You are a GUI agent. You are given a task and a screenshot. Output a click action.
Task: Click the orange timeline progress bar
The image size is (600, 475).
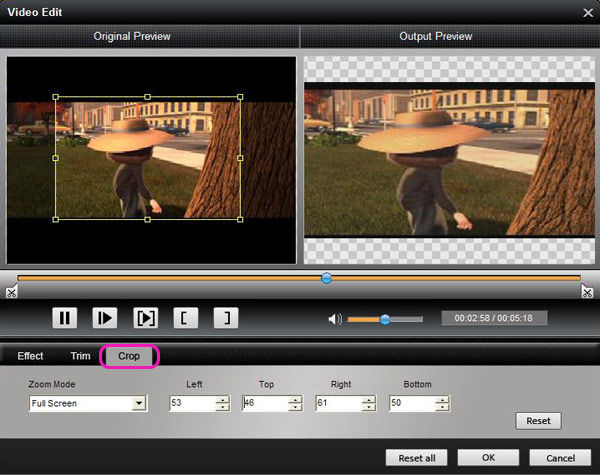[299, 278]
